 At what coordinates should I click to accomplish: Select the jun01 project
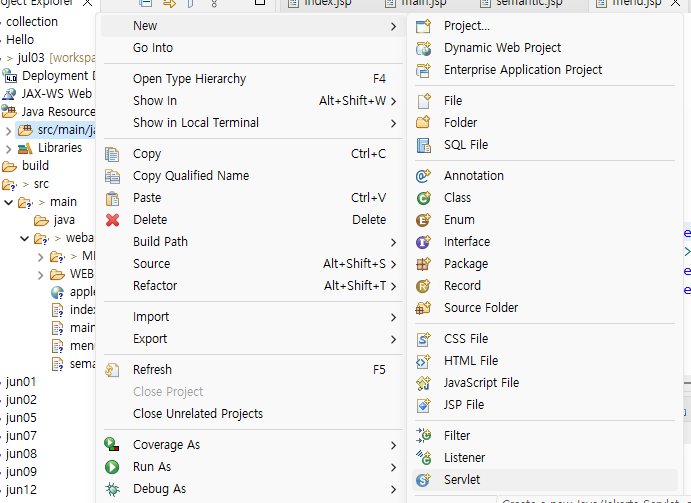(x=21, y=382)
